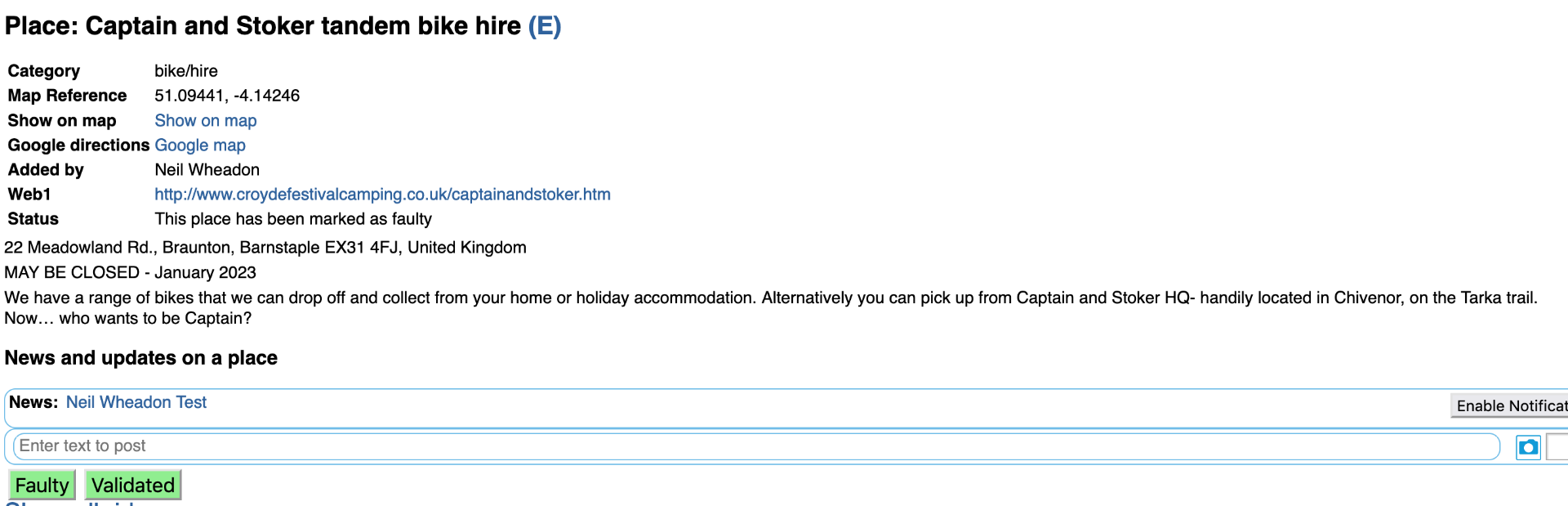The width and height of the screenshot is (1568, 506).
Task: Click the camera icon to attach photo
Action: click(1528, 447)
